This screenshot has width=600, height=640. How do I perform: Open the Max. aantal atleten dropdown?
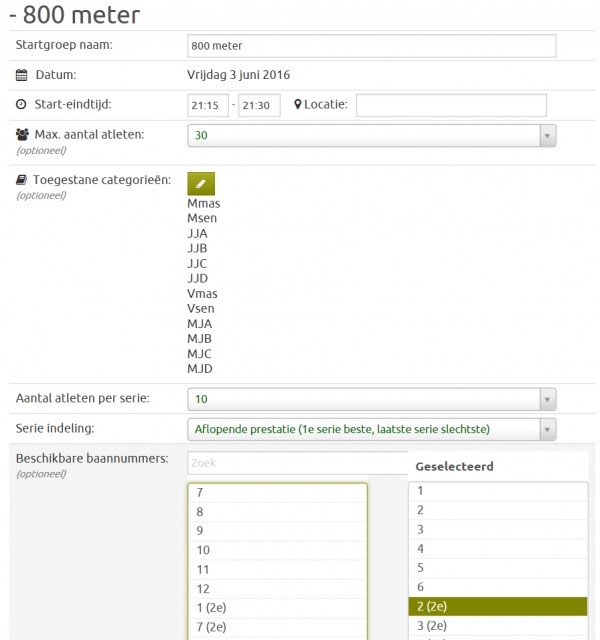tap(371, 135)
